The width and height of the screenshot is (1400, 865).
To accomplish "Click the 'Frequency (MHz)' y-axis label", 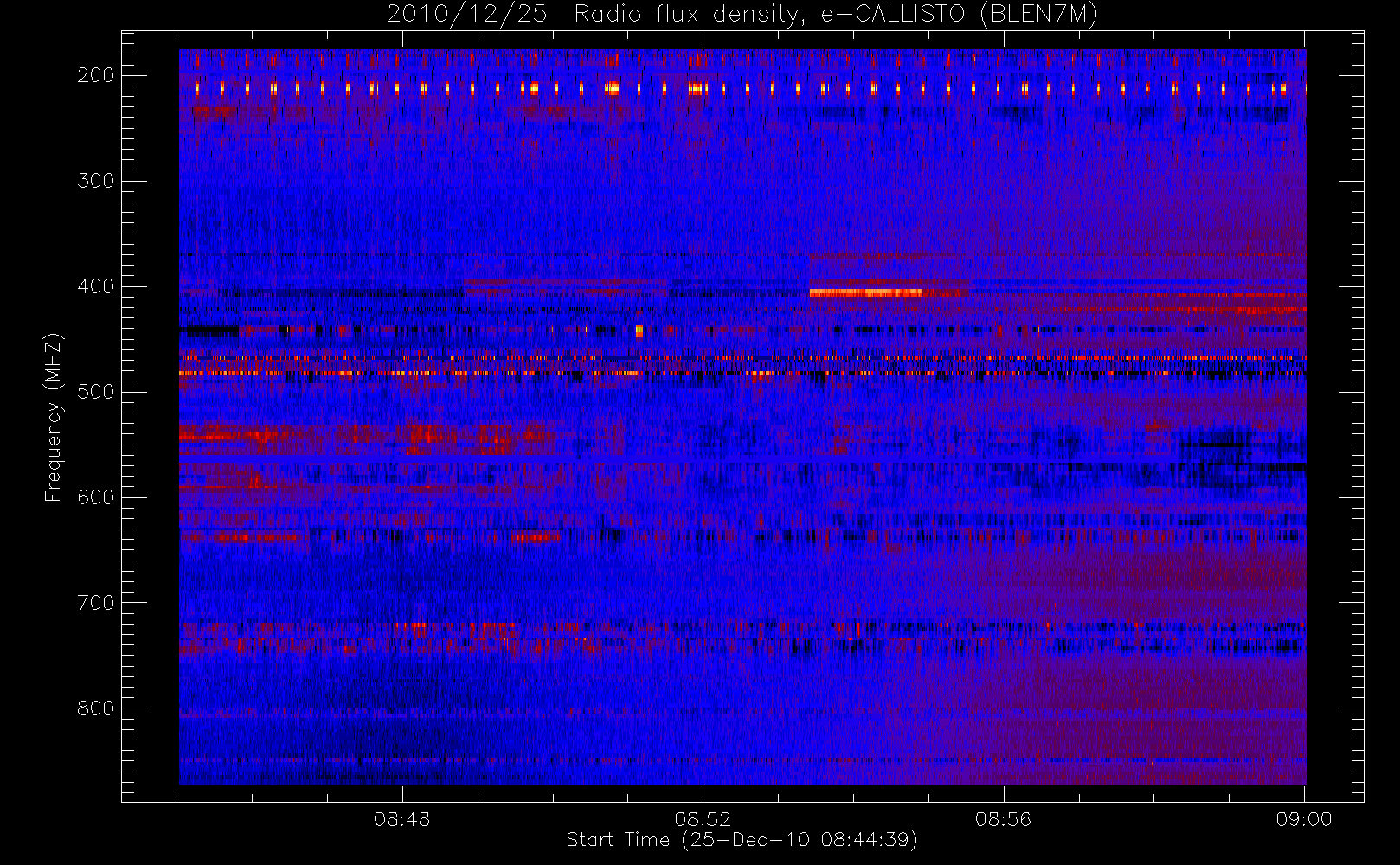I will coord(54,417).
